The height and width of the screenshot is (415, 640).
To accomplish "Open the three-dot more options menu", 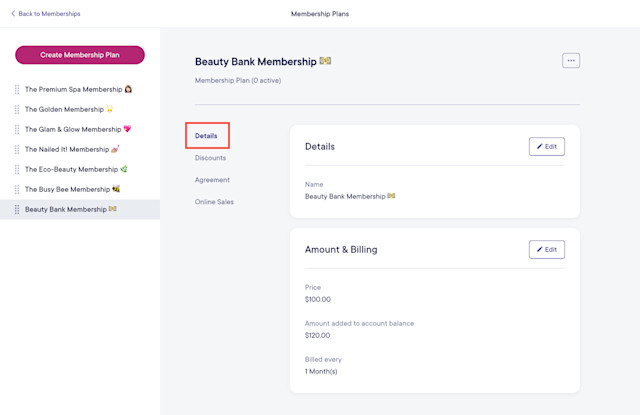I will click(x=571, y=61).
